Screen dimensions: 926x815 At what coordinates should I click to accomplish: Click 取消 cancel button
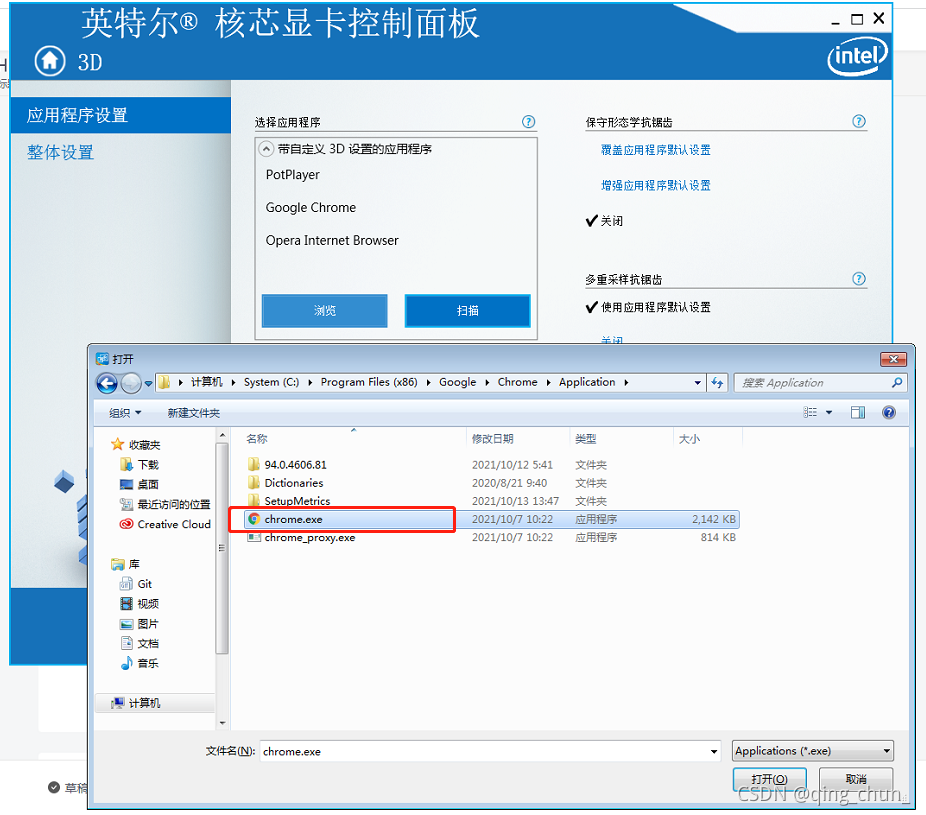point(856,779)
